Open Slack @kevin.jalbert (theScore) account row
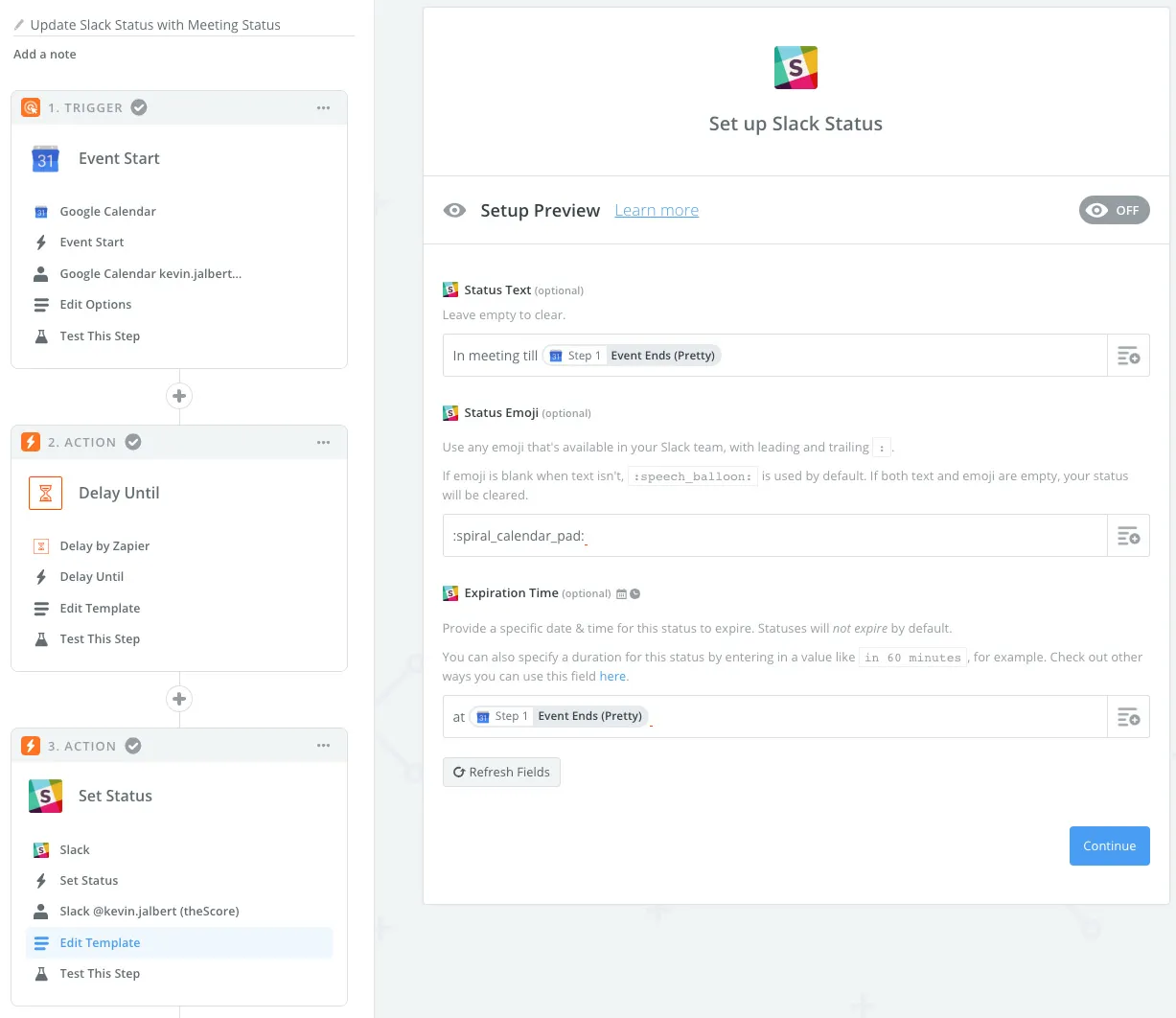Image resolution: width=1176 pixels, height=1018 pixels. pos(179,912)
